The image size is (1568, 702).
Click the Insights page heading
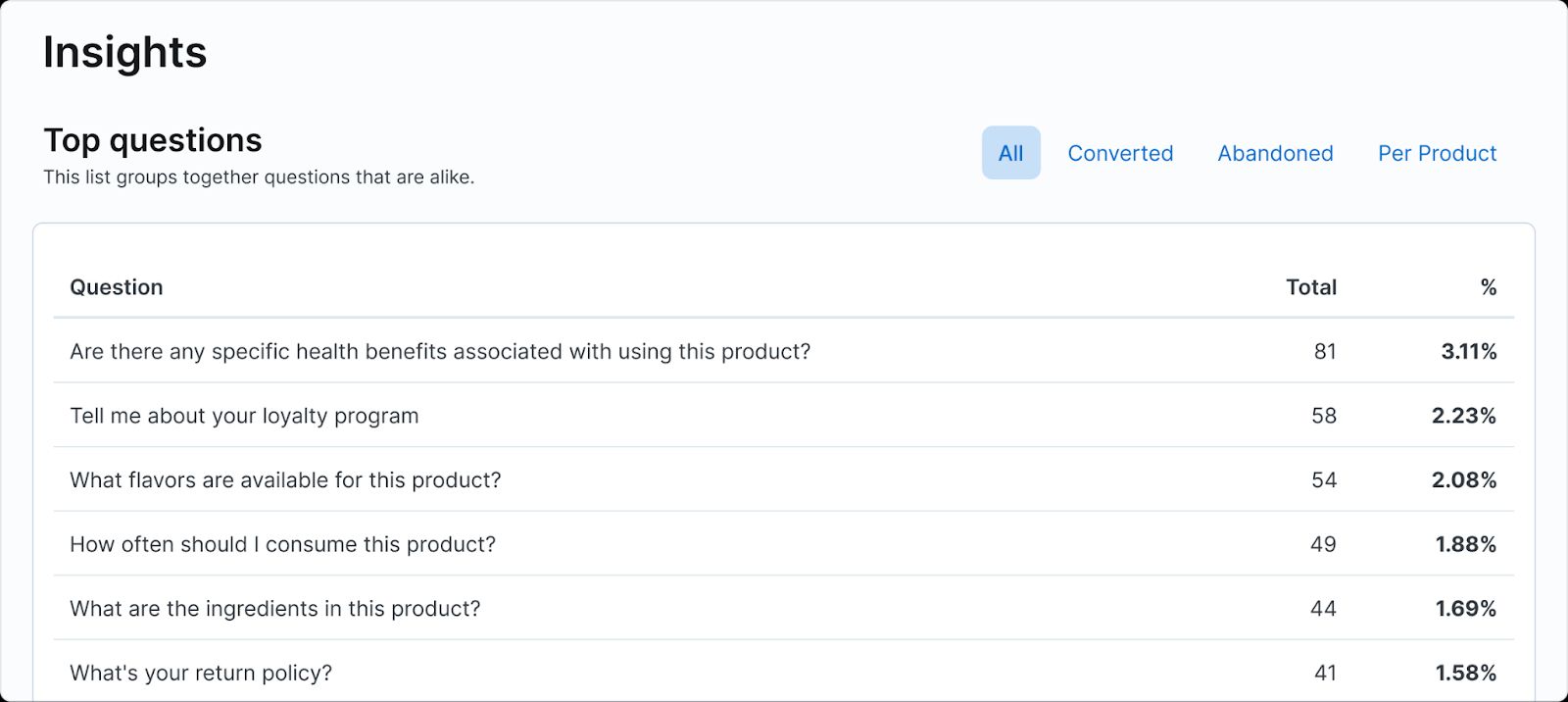(x=124, y=52)
